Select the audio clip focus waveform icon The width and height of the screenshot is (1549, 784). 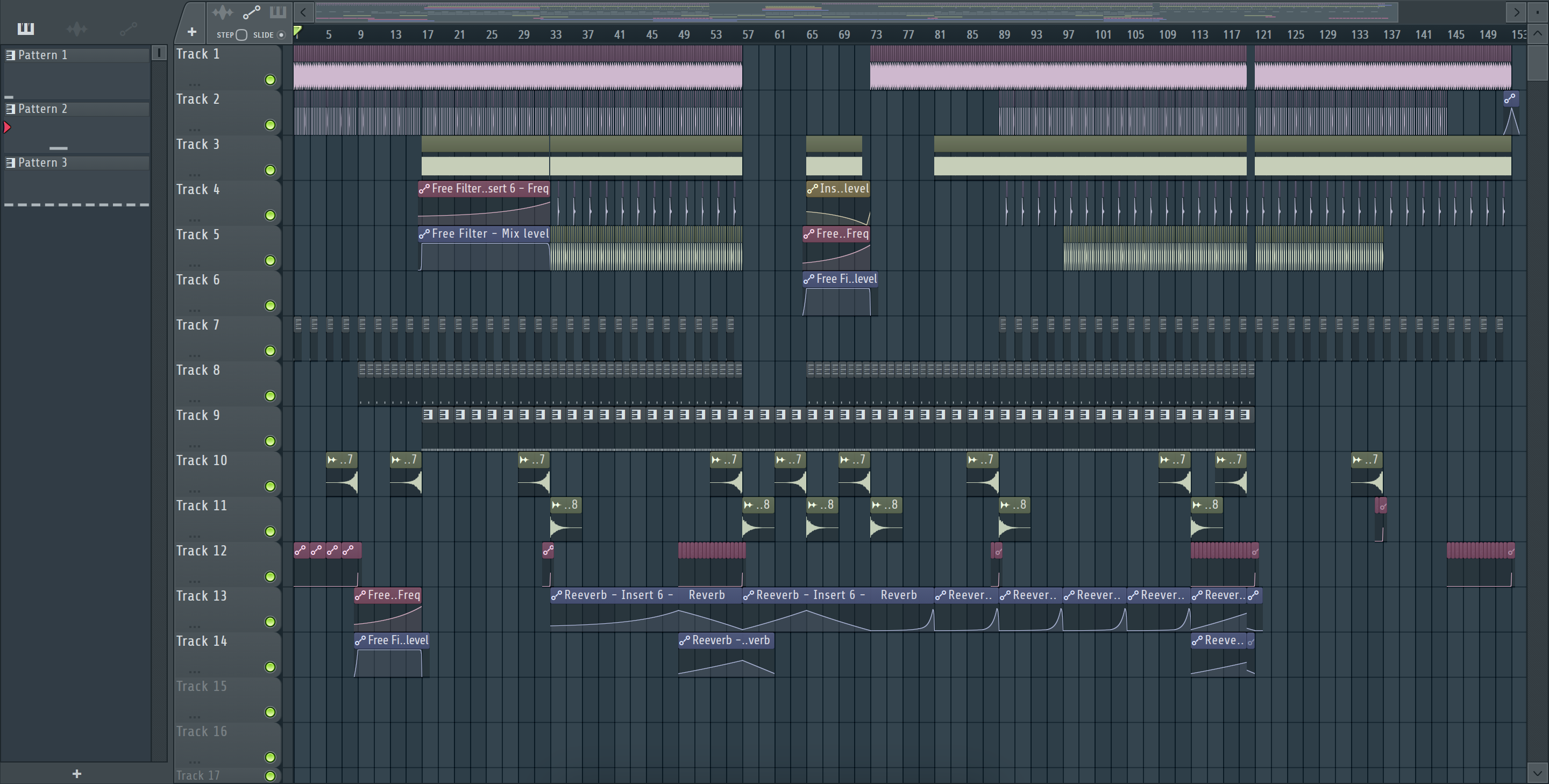(223, 12)
